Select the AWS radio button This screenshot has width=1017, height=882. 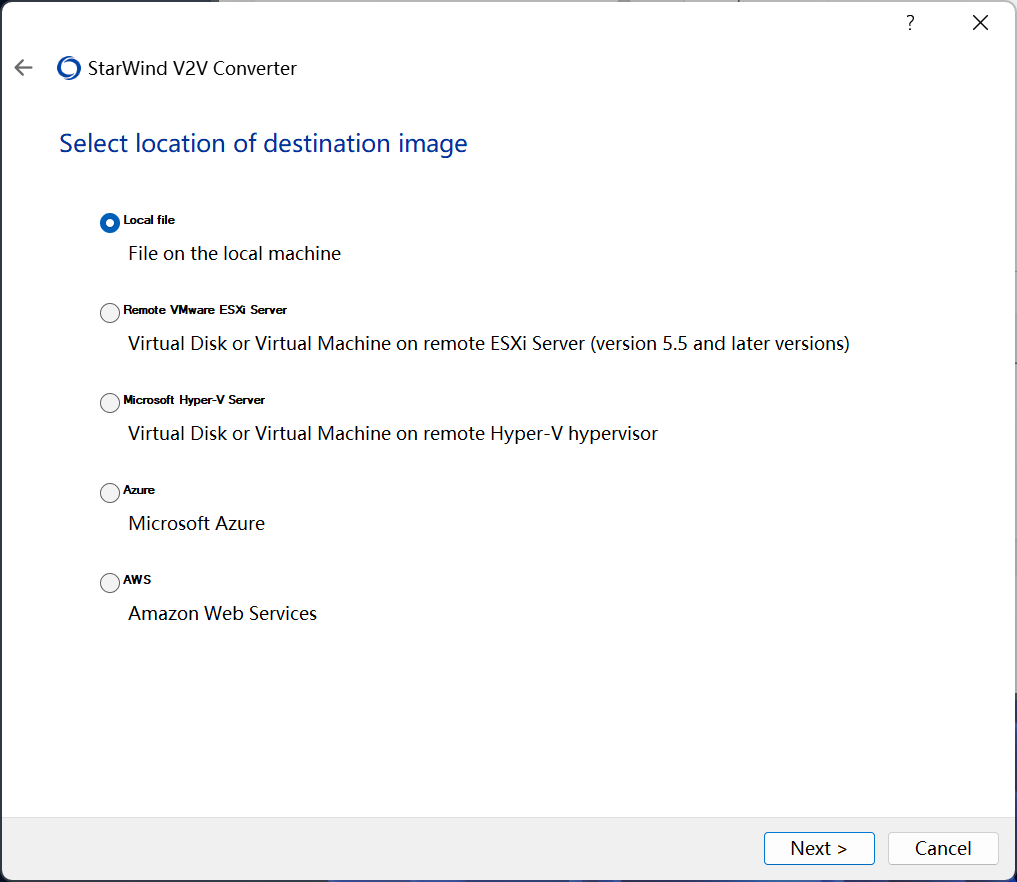coord(110,583)
